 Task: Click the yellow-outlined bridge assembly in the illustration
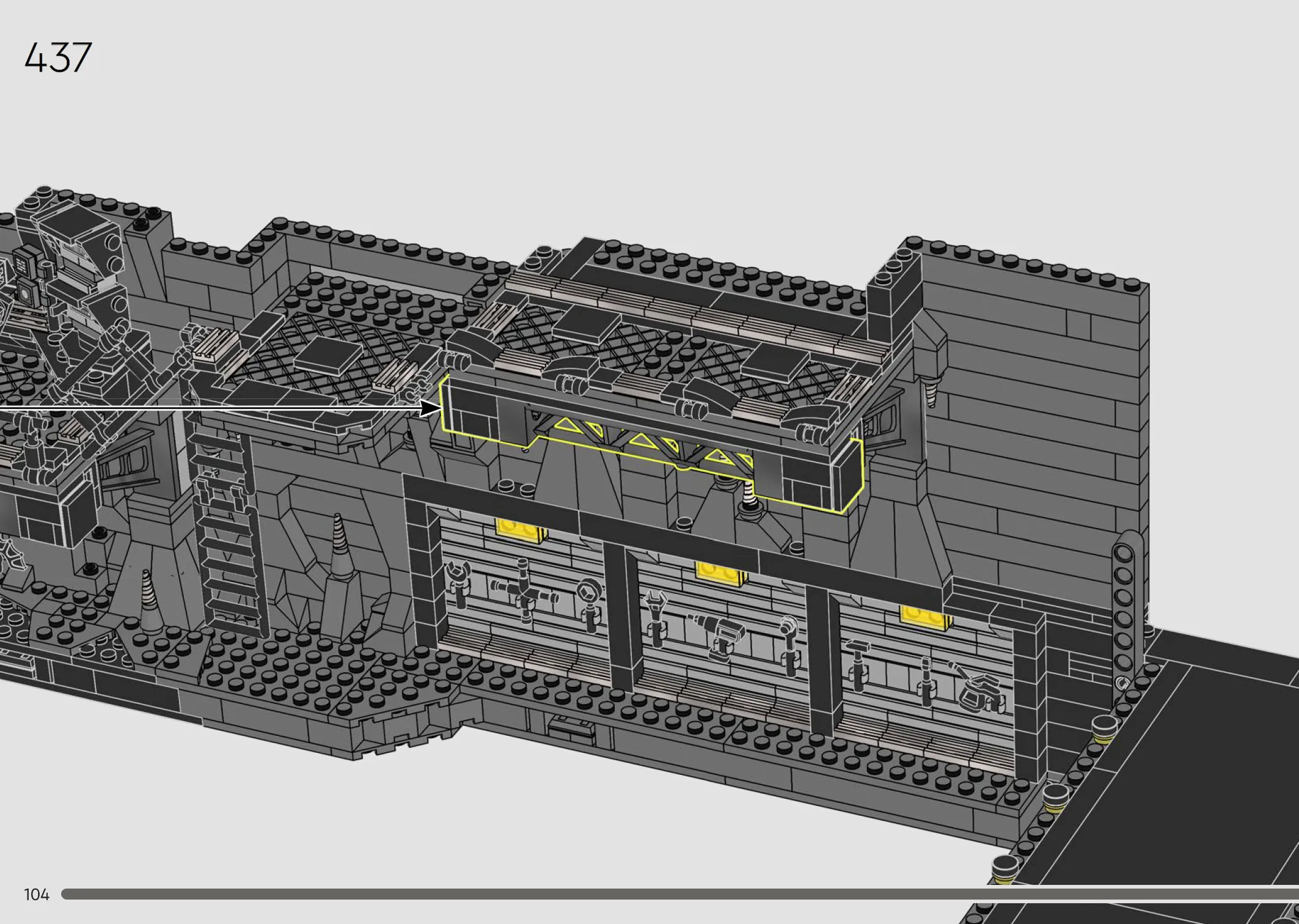(652, 444)
